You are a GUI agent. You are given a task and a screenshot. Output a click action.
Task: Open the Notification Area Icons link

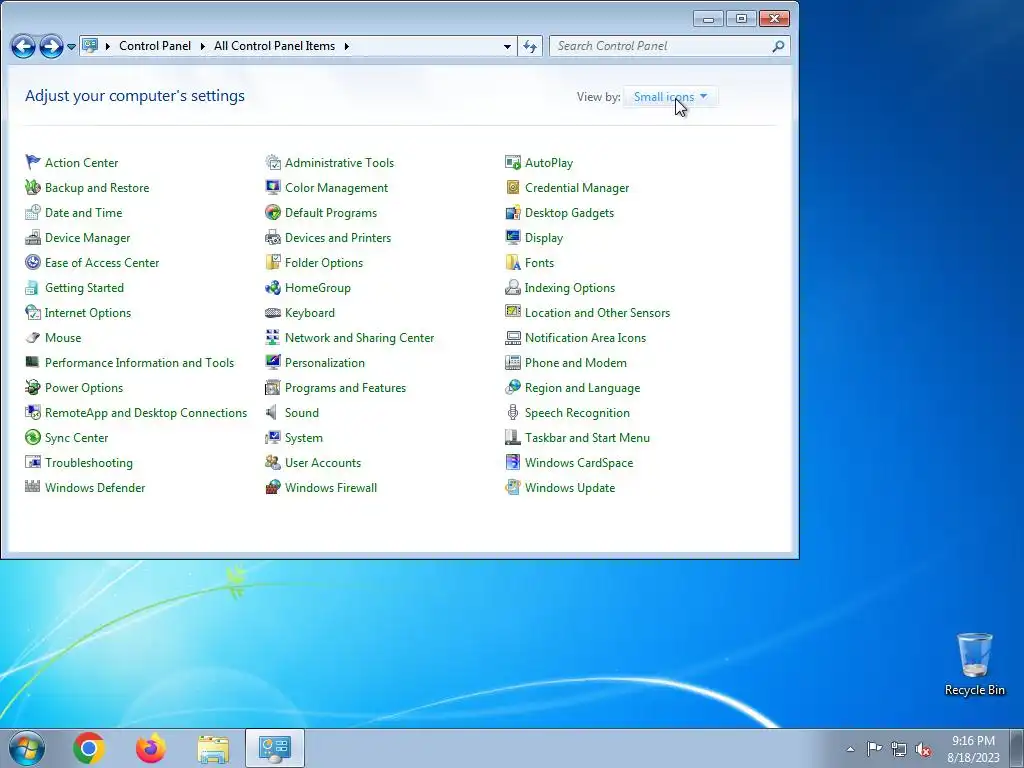point(585,338)
